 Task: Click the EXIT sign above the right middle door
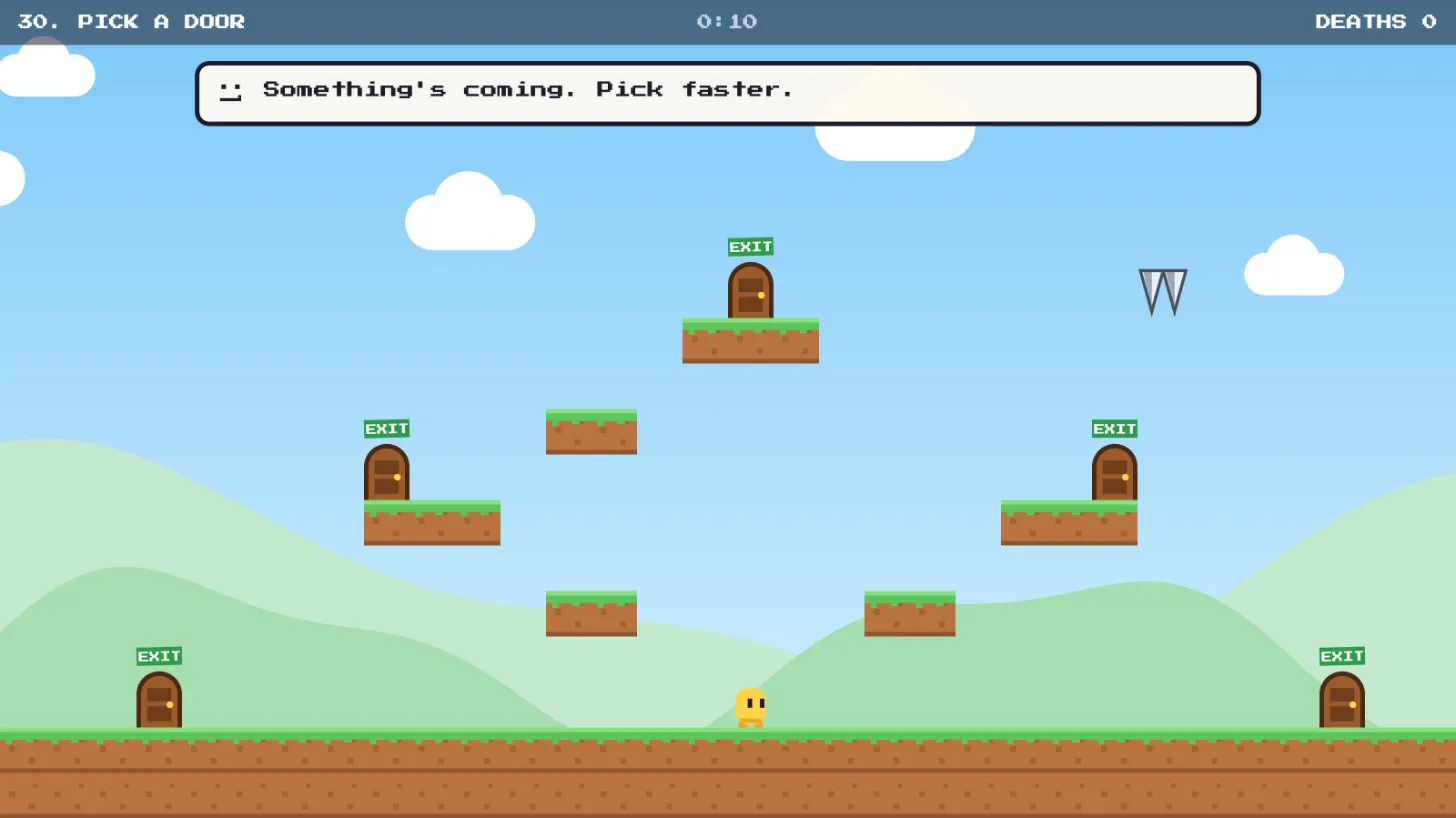(x=1114, y=429)
